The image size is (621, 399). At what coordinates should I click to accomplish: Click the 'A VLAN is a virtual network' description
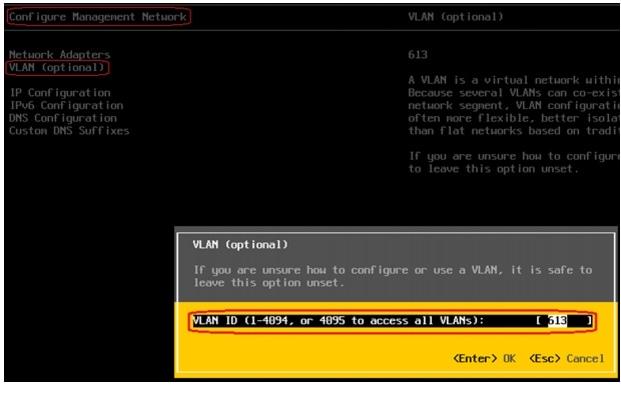click(514, 105)
